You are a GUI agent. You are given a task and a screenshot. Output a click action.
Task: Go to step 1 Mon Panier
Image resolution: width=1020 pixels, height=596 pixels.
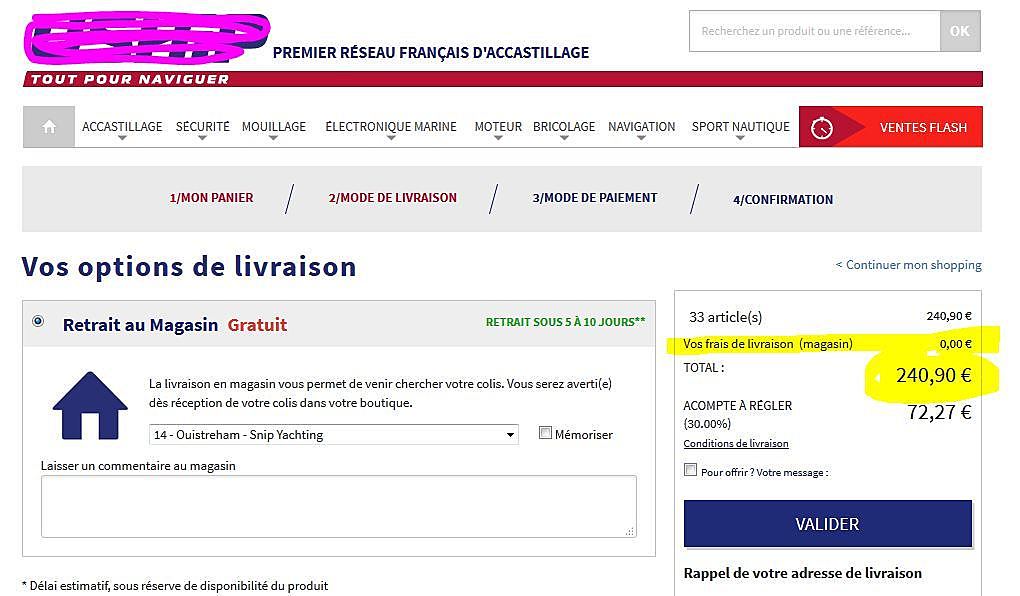pyautogui.click(x=211, y=198)
